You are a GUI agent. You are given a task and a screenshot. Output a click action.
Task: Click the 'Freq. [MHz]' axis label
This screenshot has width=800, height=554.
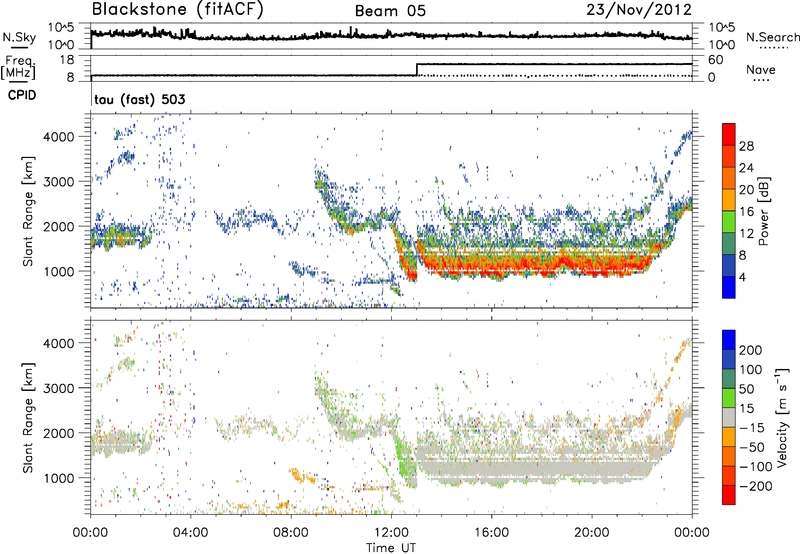coord(18,68)
